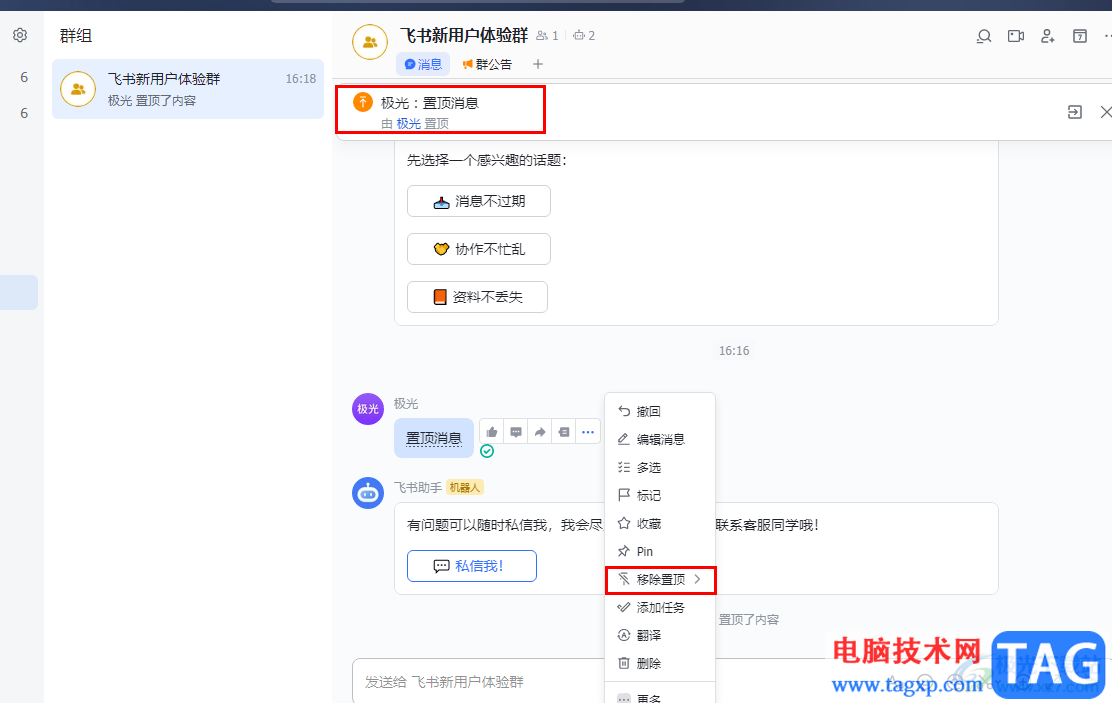Click the 飞书助手 robot avatar
1112x703 pixels.
[x=367, y=493]
